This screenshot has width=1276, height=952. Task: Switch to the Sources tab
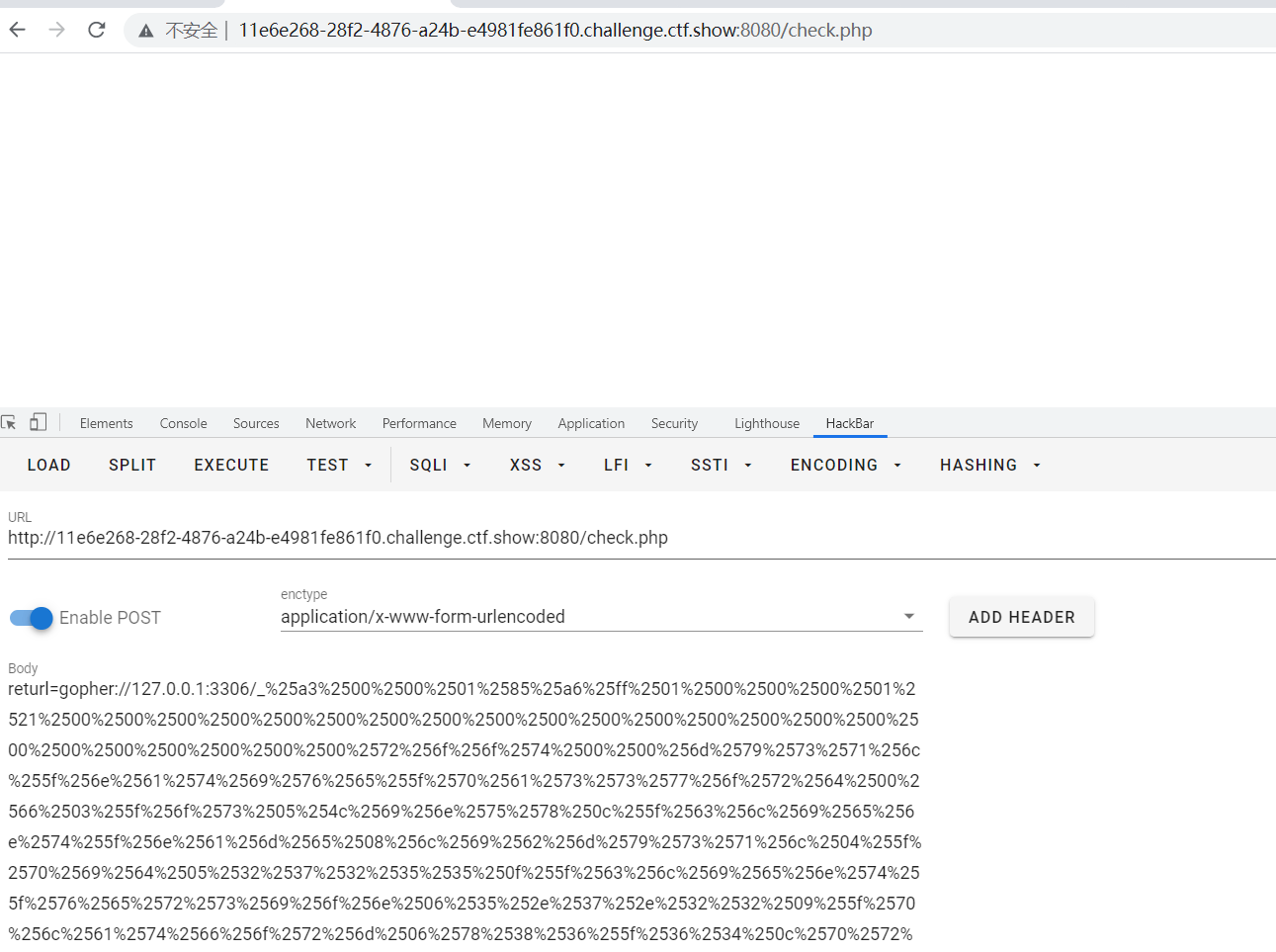point(256,423)
